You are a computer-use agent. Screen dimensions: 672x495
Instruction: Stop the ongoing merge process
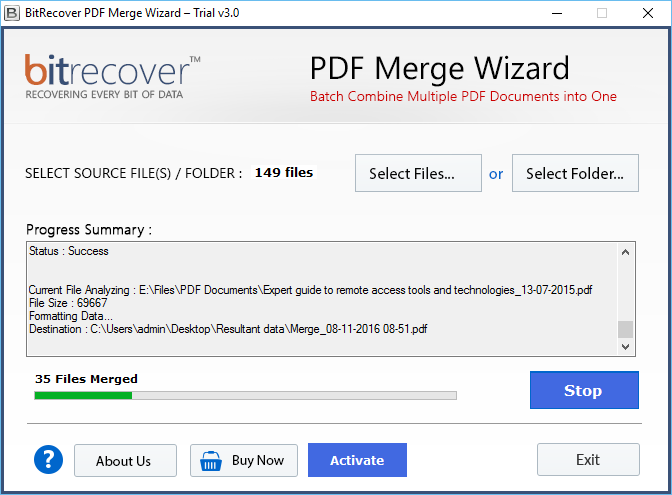[583, 390]
